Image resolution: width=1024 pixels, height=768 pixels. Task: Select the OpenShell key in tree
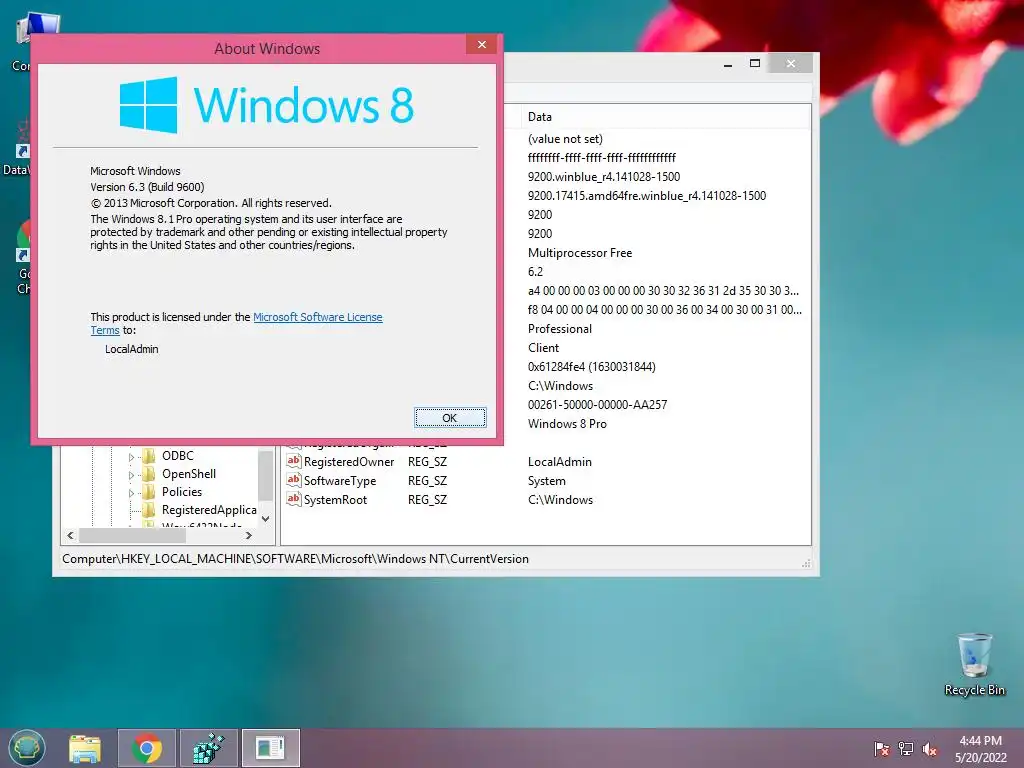189,474
